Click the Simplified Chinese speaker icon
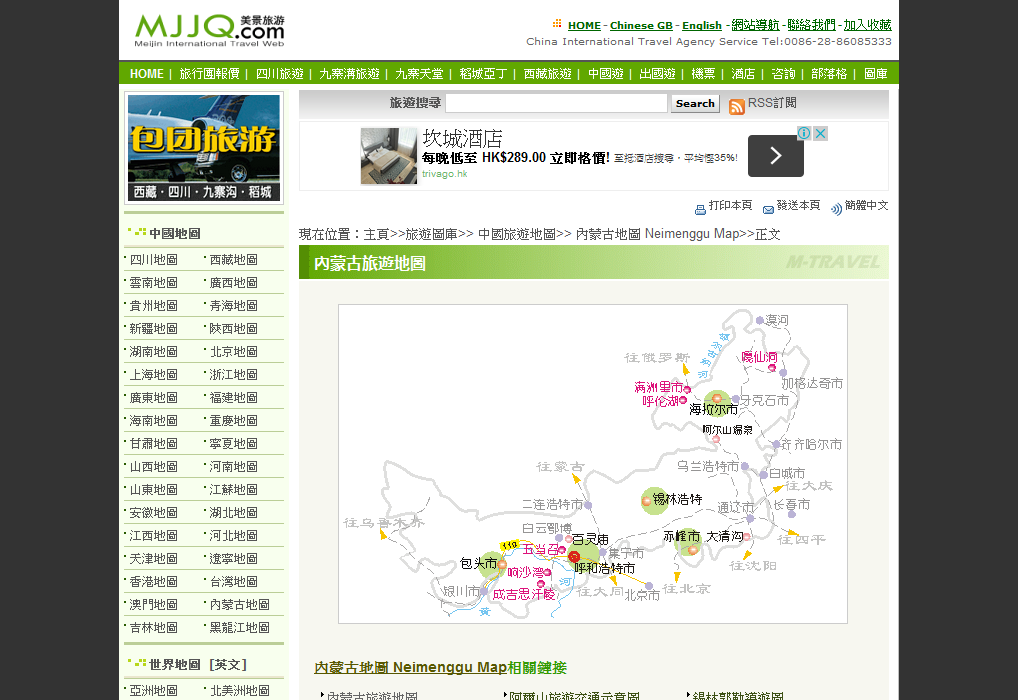1018x700 pixels. pyautogui.click(x=836, y=210)
